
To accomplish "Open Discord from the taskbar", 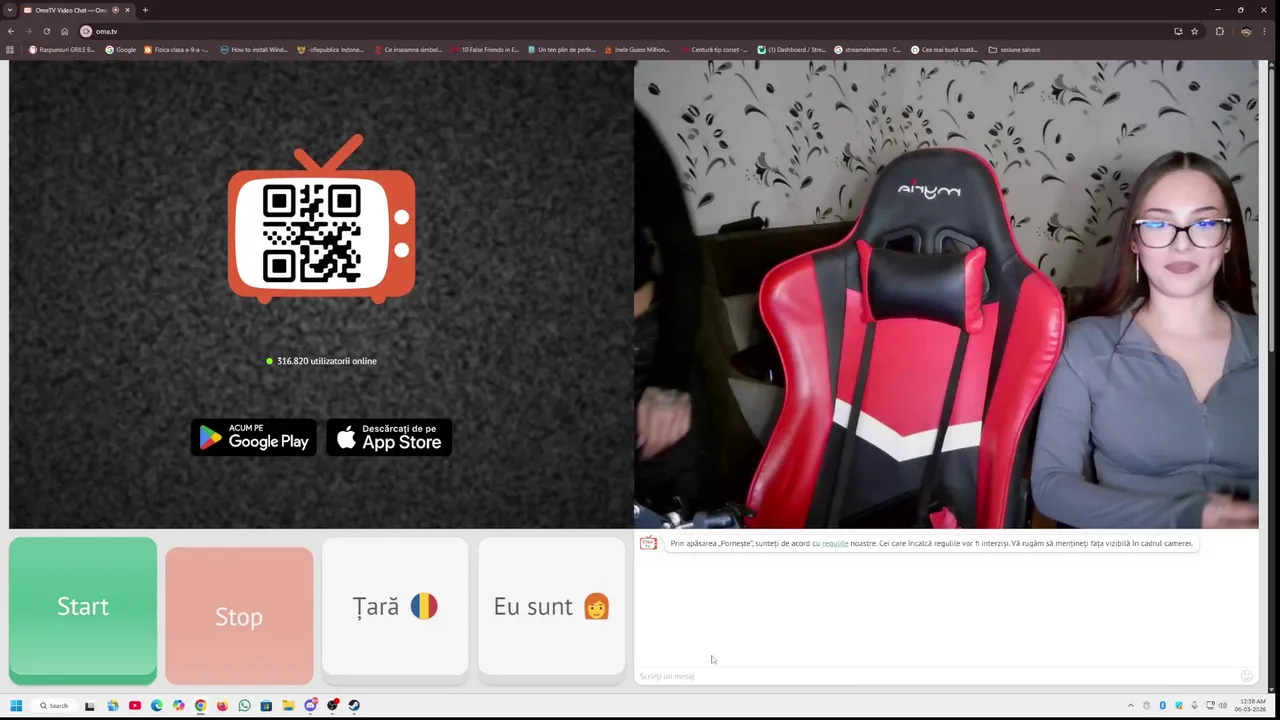I will [x=310, y=705].
